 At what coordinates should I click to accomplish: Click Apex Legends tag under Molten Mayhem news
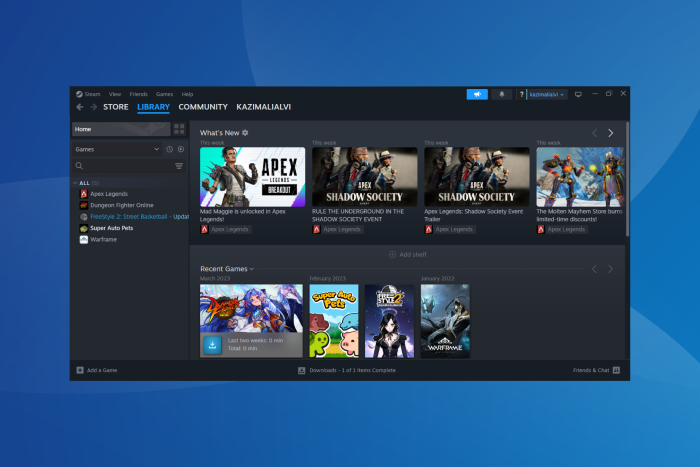click(x=562, y=229)
